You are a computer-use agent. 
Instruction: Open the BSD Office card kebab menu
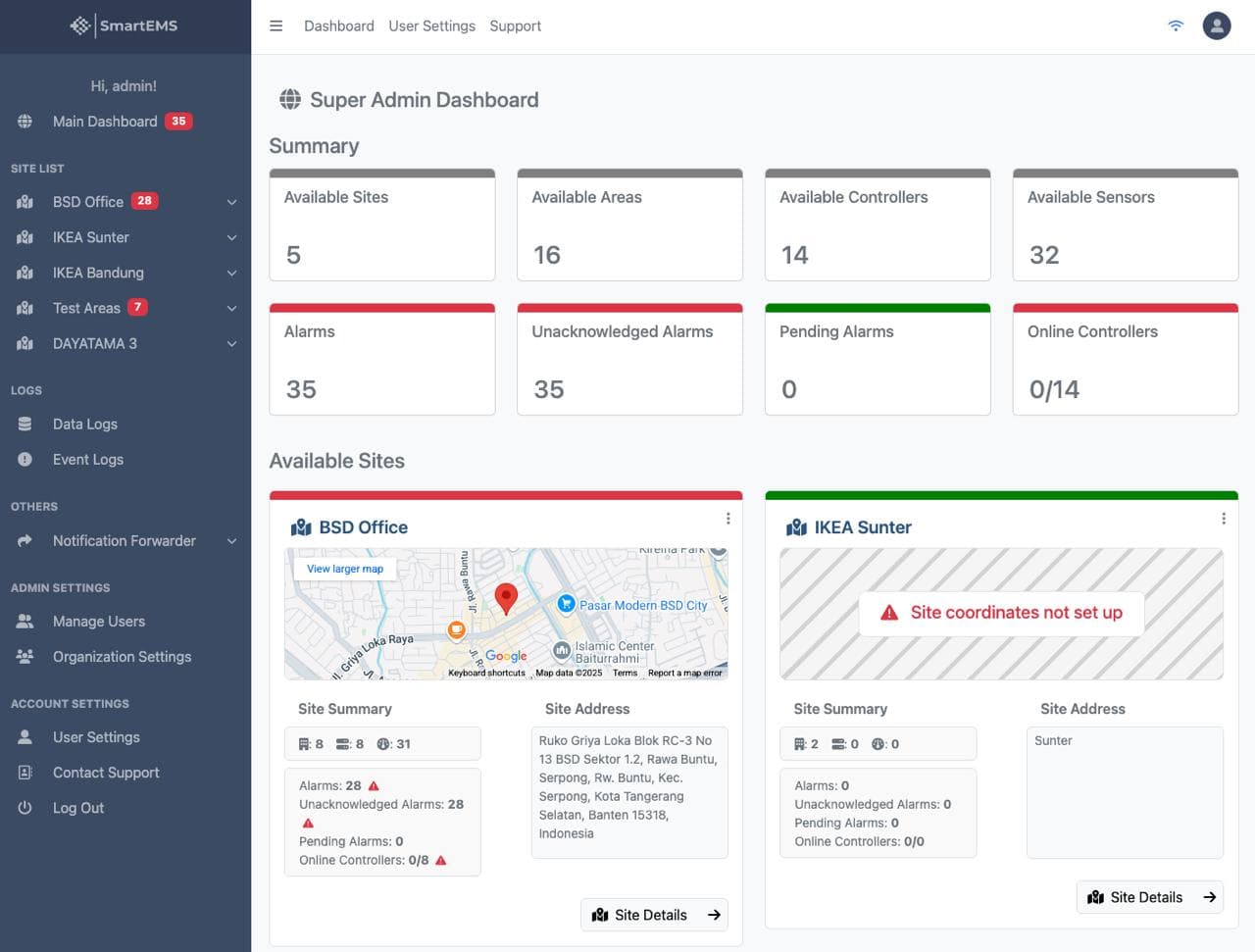click(x=728, y=518)
